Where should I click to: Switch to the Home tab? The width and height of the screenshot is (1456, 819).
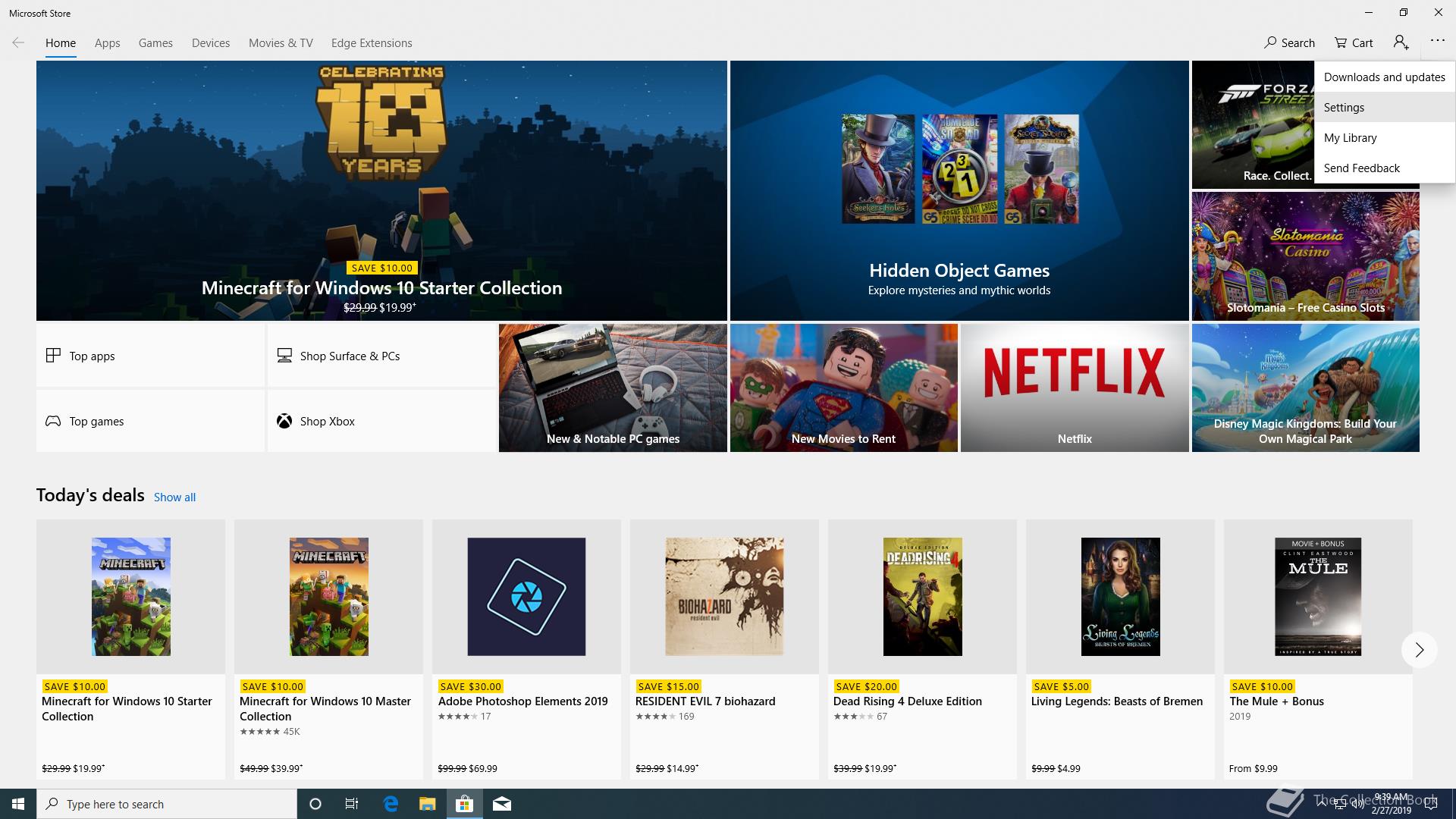[x=61, y=43]
